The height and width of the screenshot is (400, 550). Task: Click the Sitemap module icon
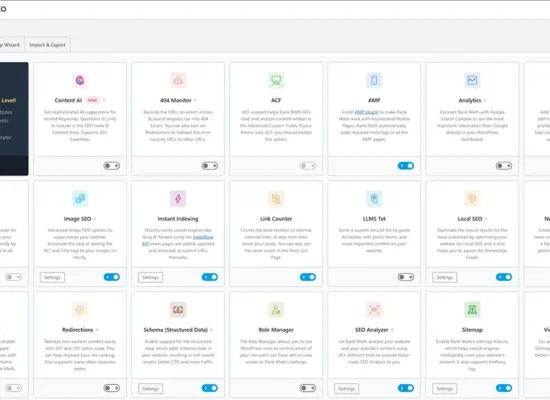click(x=472, y=310)
